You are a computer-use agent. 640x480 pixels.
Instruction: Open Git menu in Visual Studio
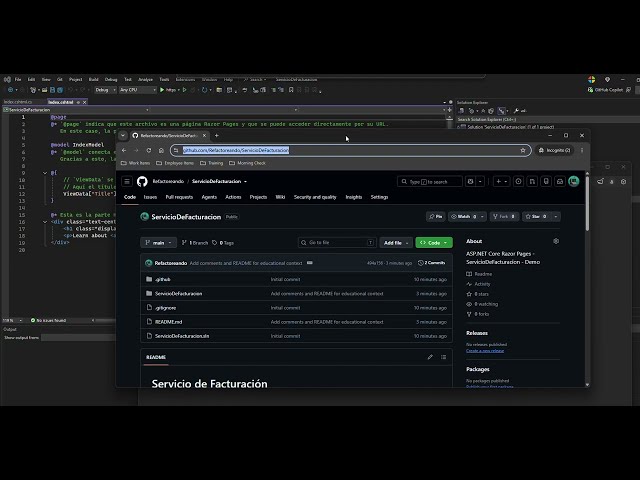[x=60, y=79]
